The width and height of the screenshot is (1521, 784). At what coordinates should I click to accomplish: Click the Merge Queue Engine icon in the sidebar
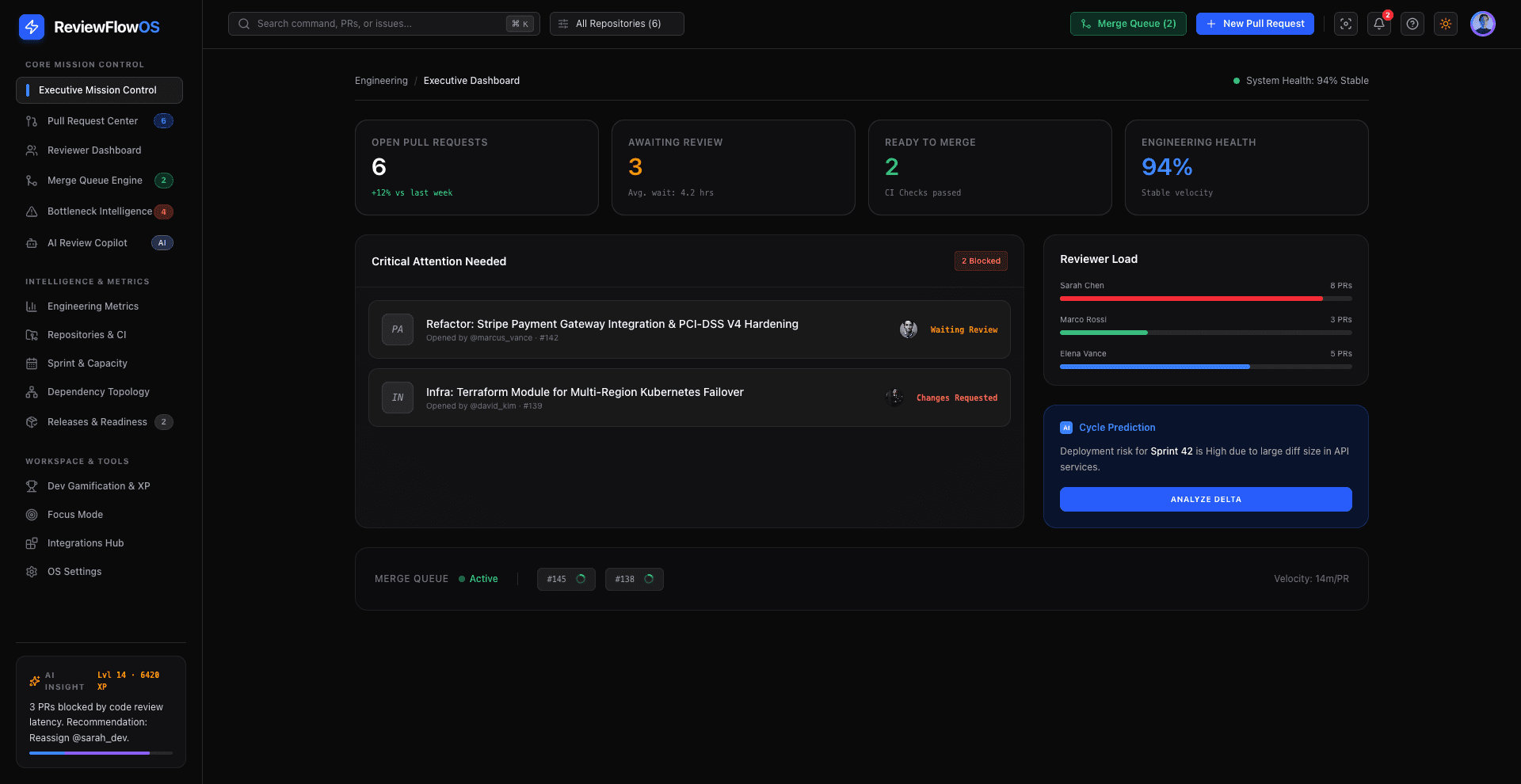[x=32, y=181]
